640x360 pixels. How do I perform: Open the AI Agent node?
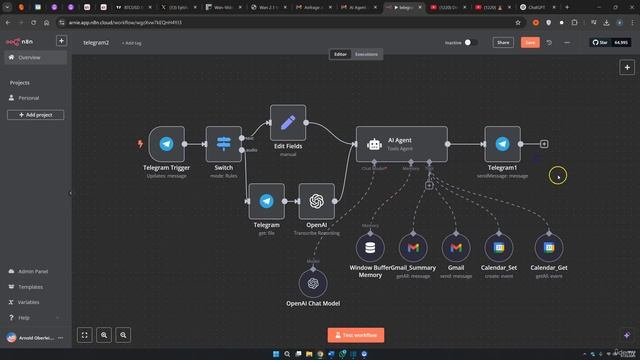pyautogui.click(x=402, y=144)
